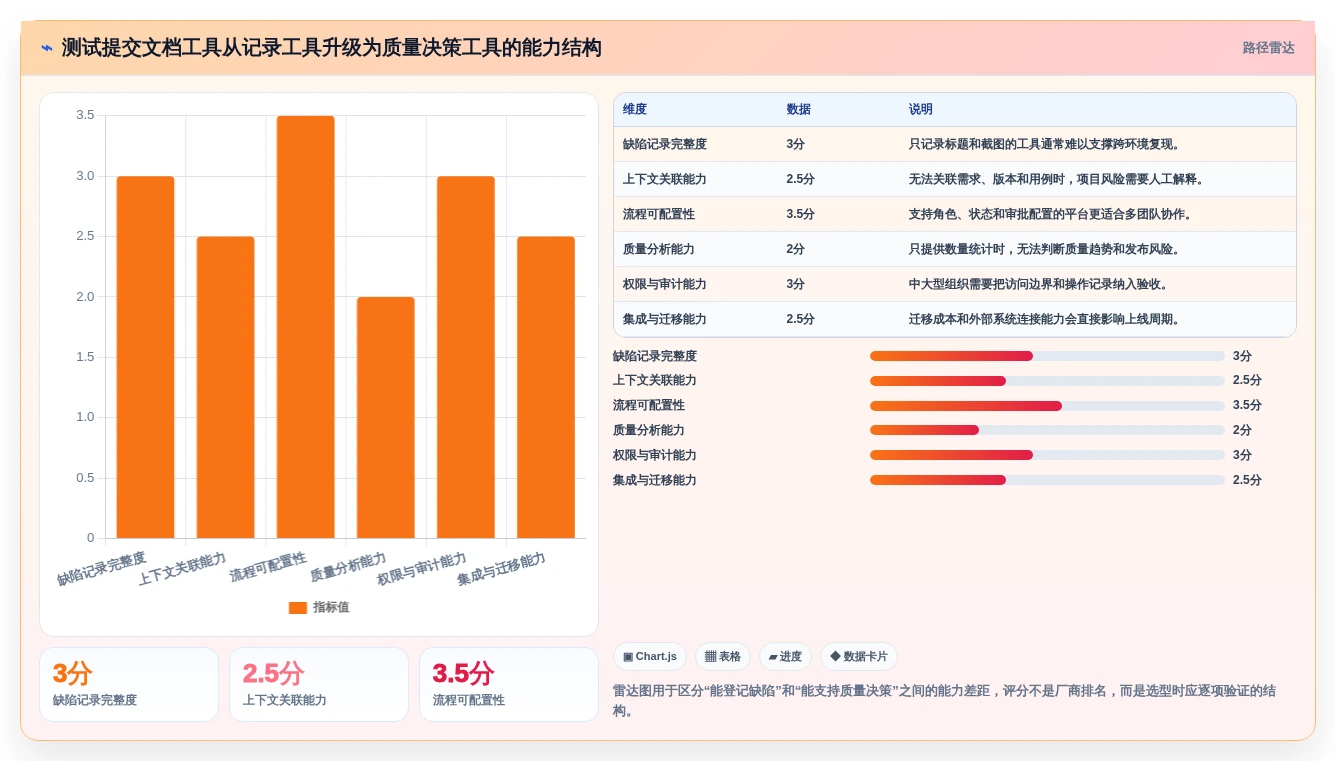
Task: Click the 说明 column header
Action: (920, 109)
